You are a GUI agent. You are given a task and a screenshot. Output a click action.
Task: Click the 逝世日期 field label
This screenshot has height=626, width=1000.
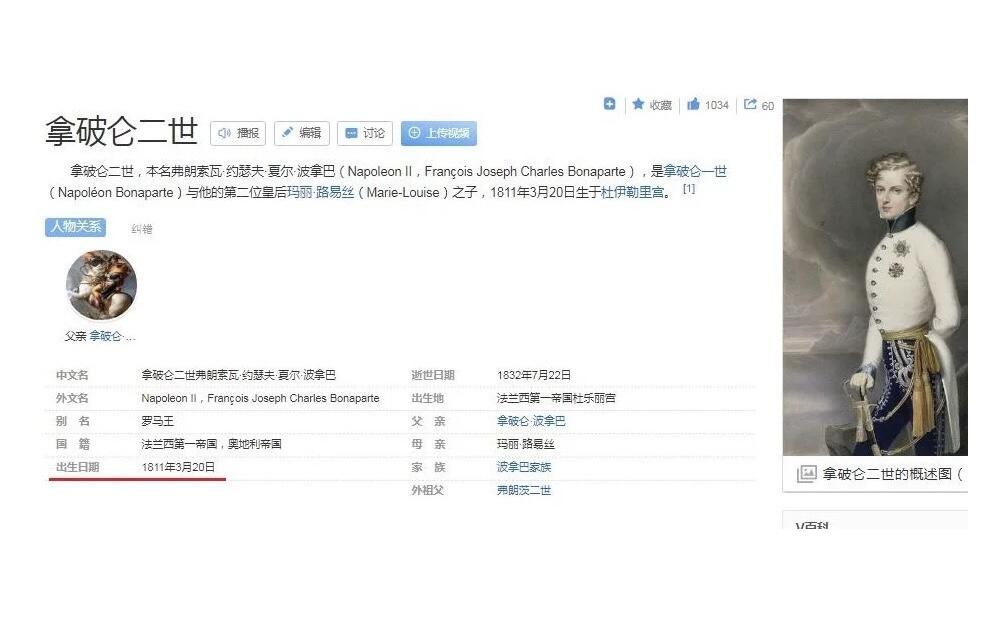[x=432, y=375]
